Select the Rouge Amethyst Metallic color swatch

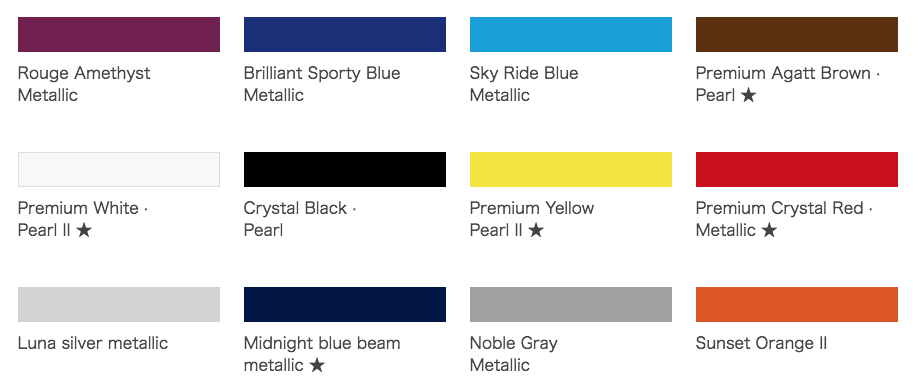coord(119,35)
